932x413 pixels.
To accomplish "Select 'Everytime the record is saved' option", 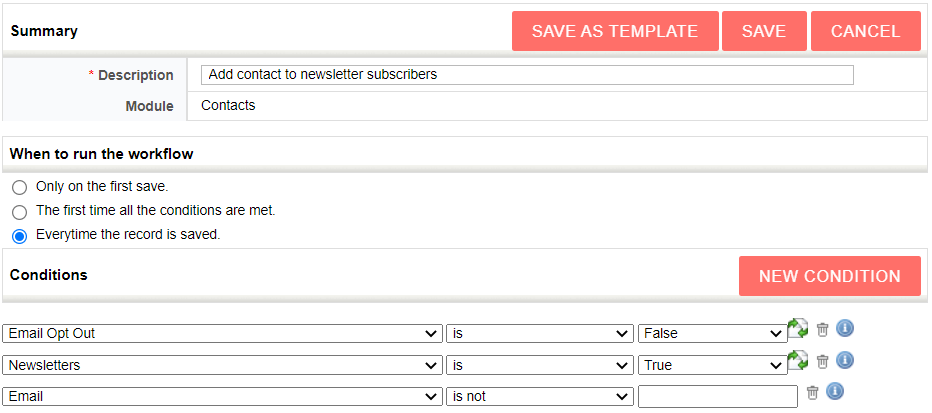I will tap(19, 236).
